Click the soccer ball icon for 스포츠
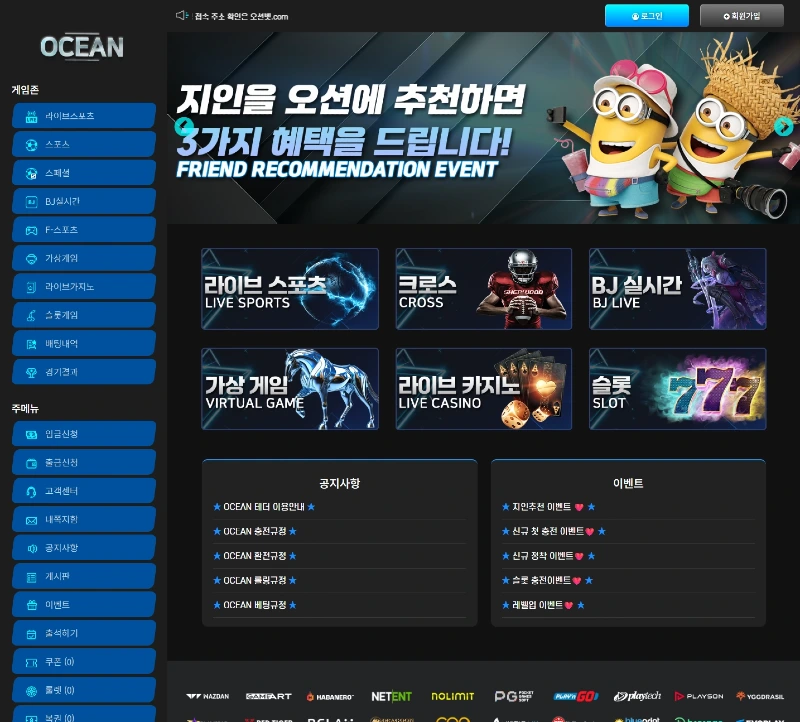 31,145
